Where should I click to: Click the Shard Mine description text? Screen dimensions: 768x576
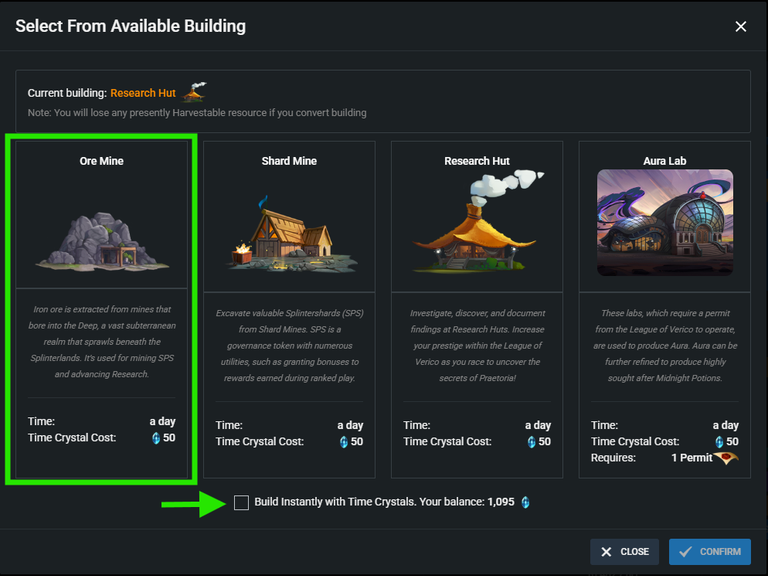[x=289, y=346]
